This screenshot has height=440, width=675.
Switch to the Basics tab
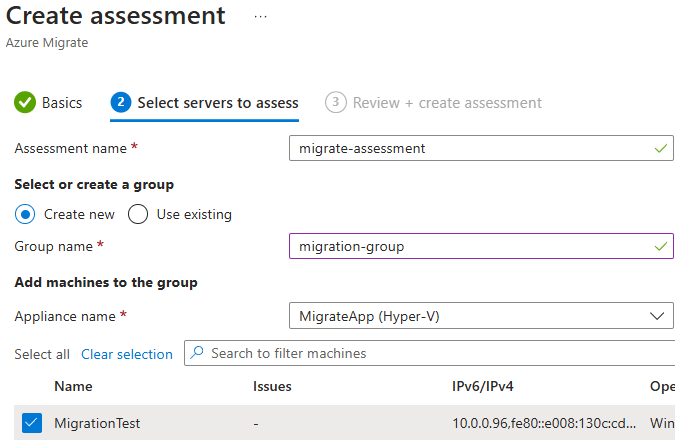62,103
